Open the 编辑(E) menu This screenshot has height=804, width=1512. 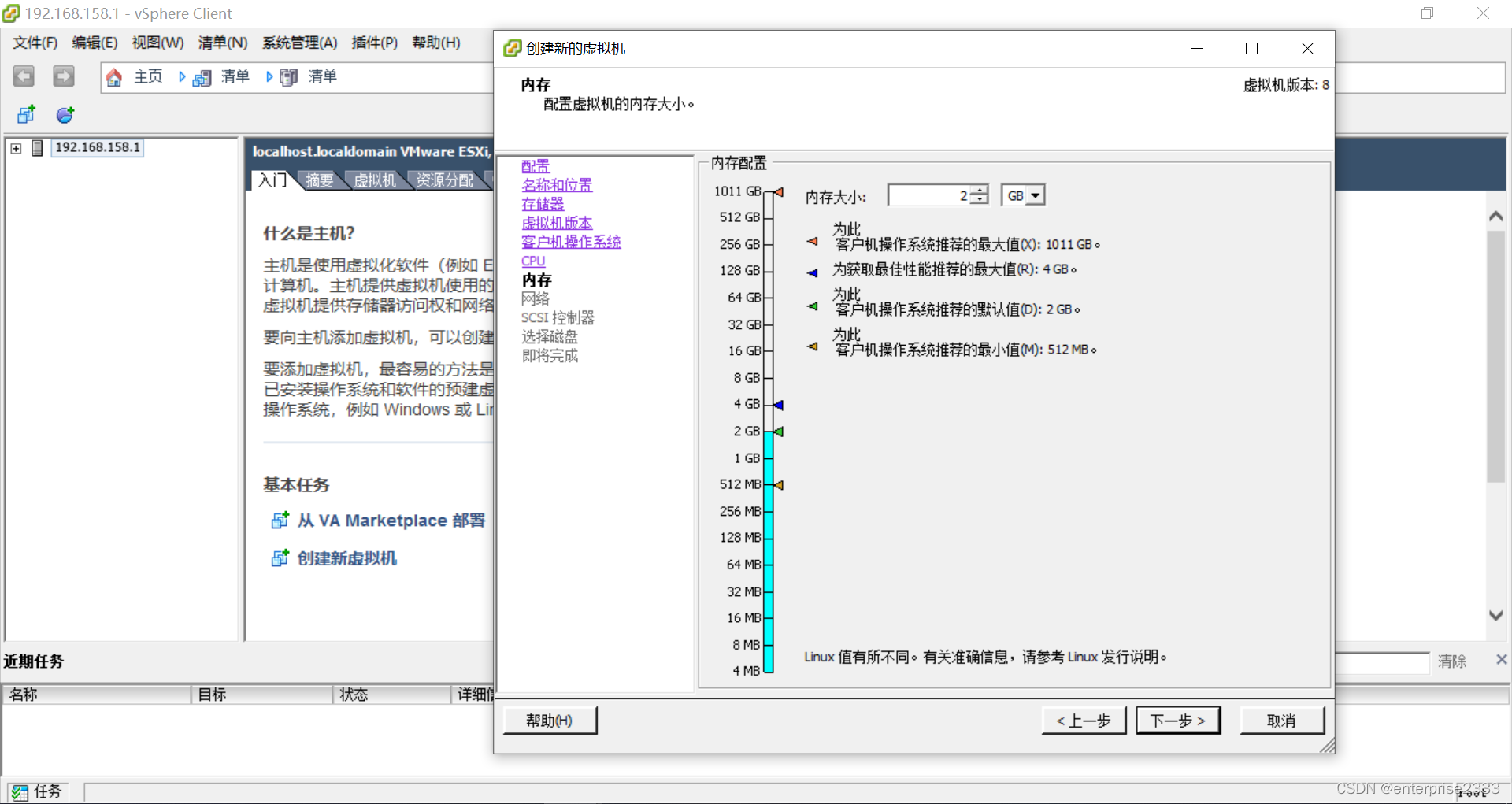coord(94,43)
